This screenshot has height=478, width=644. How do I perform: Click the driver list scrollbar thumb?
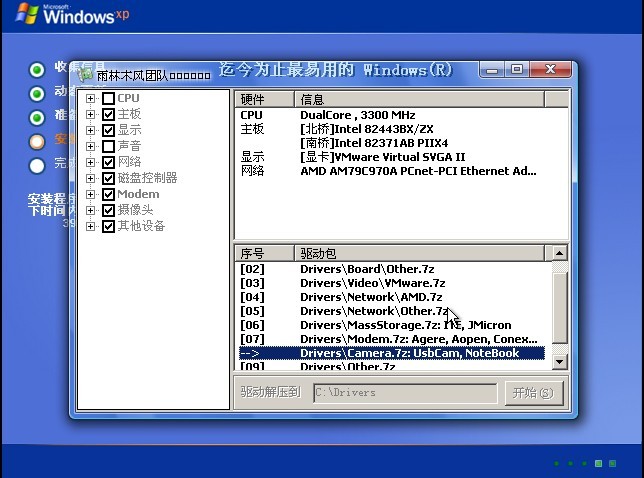coord(559,307)
